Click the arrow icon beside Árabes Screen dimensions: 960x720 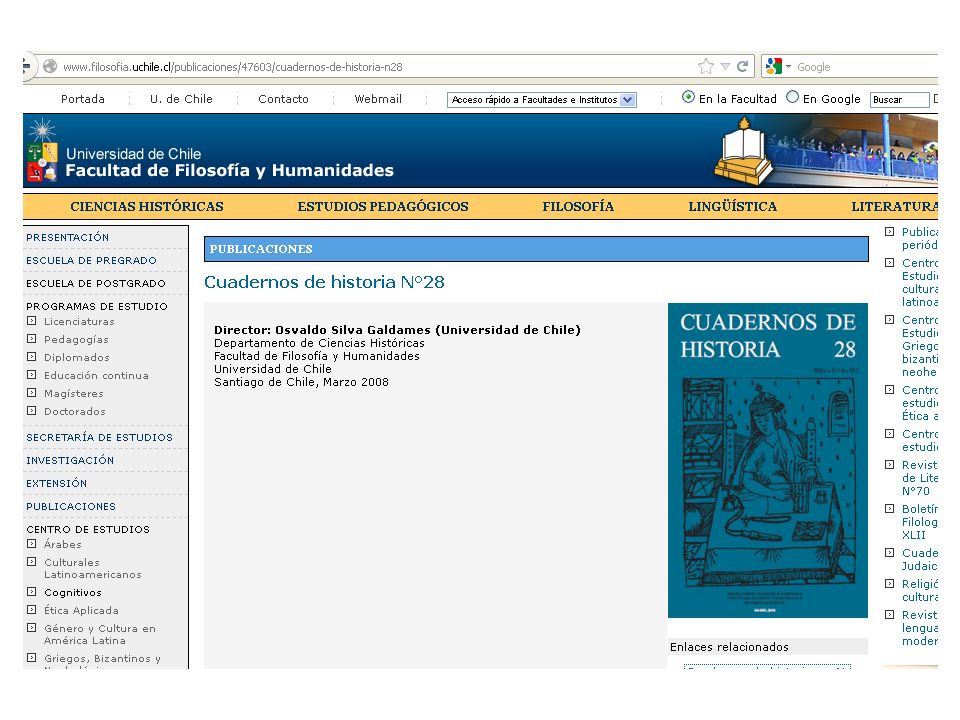pyautogui.click(x=32, y=543)
